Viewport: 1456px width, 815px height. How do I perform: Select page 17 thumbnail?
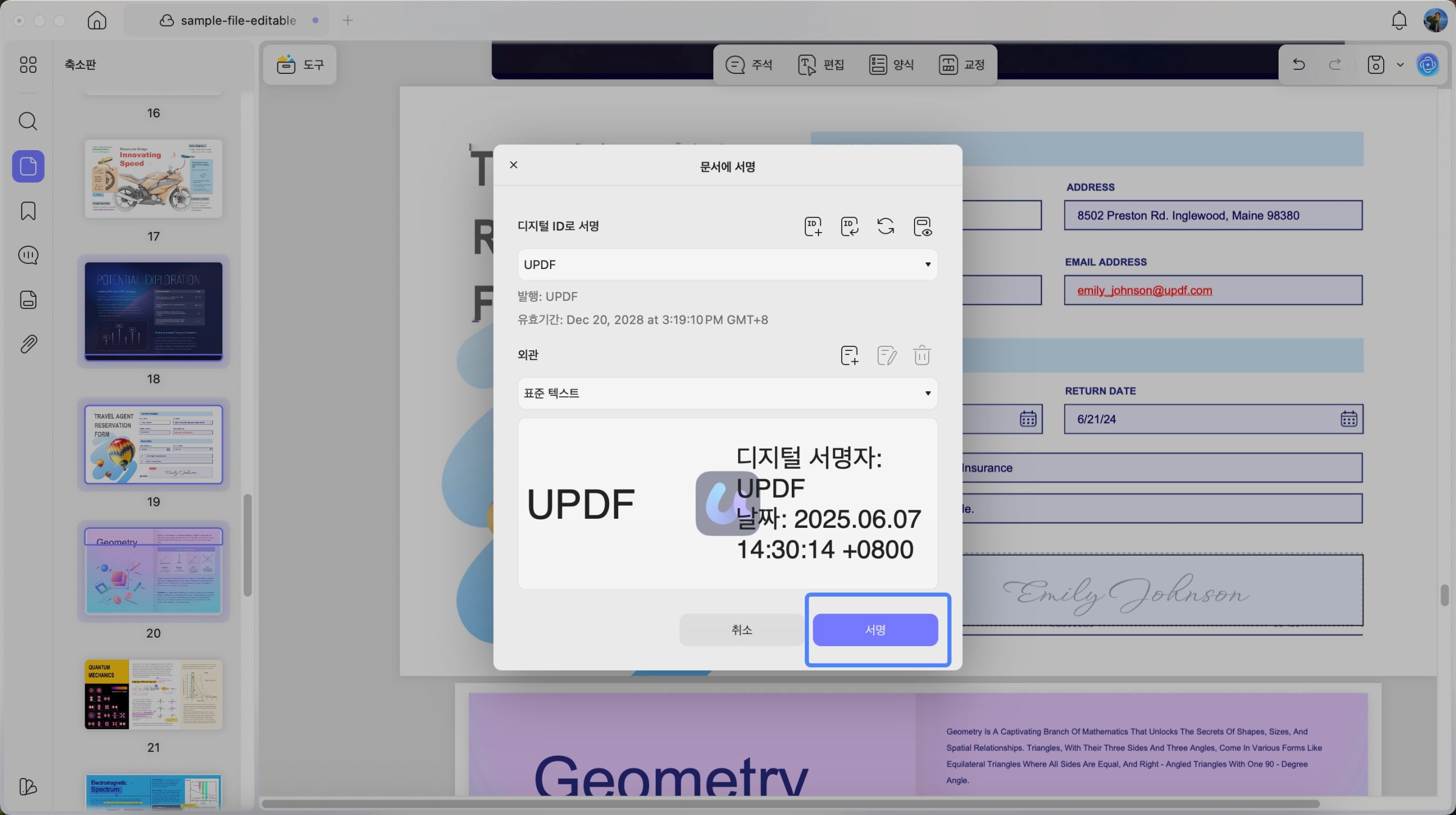coord(154,179)
